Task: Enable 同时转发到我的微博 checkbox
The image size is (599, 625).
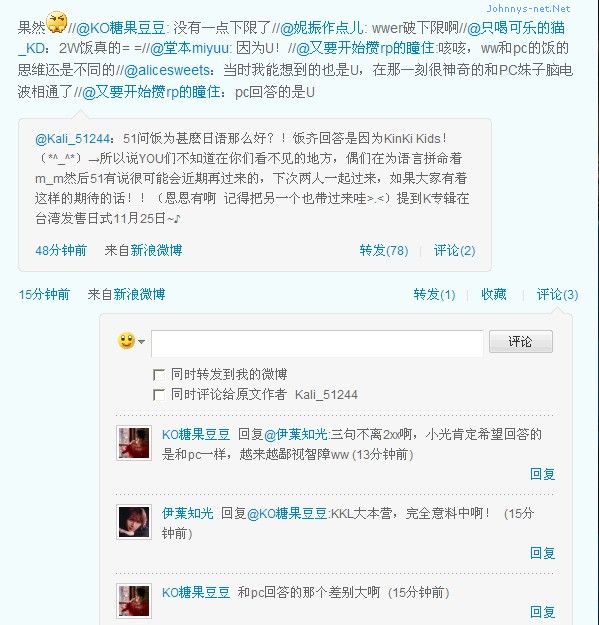Action: point(159,375)
